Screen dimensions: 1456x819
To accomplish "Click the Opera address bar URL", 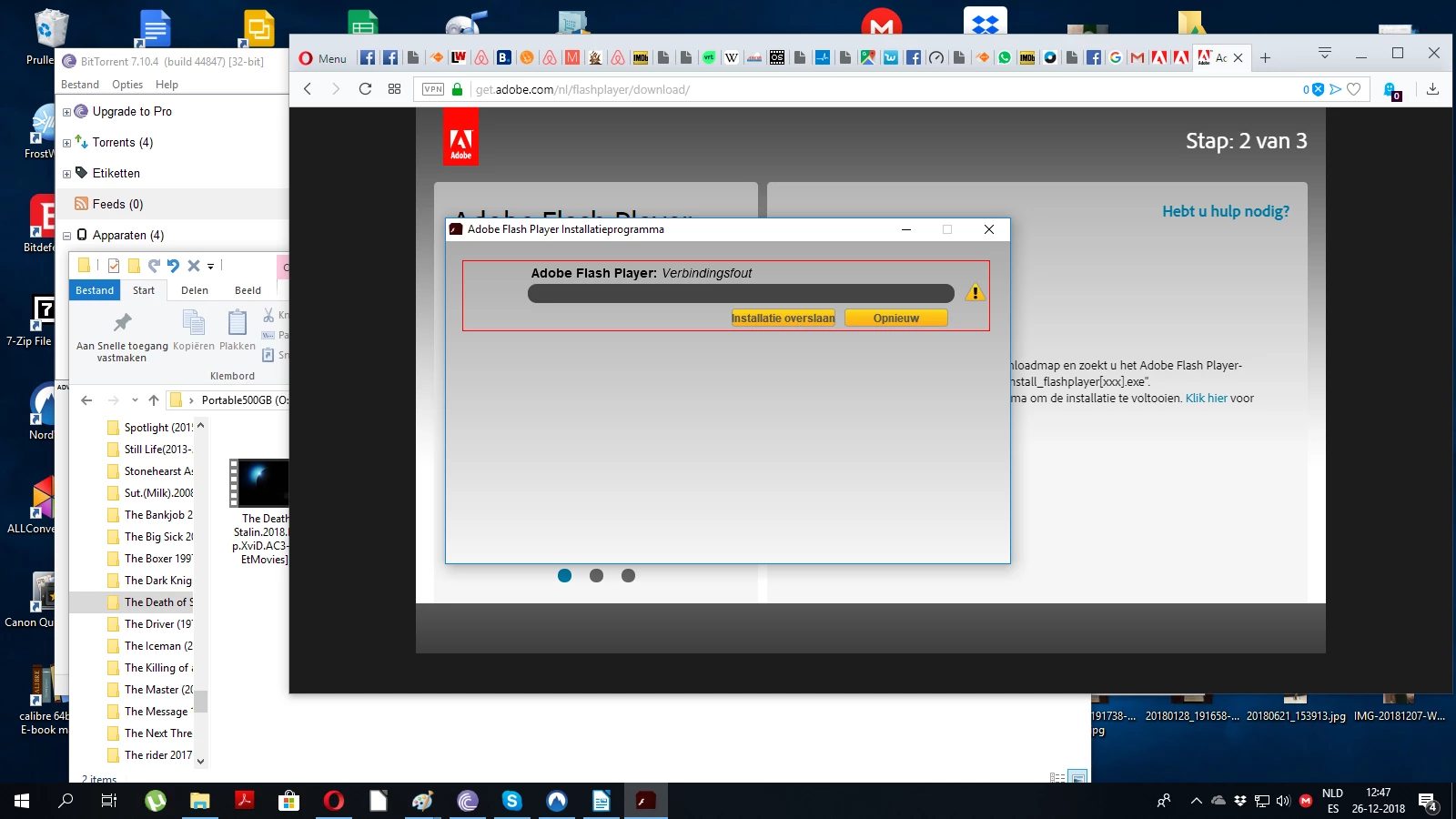I will tap(582, 89).
